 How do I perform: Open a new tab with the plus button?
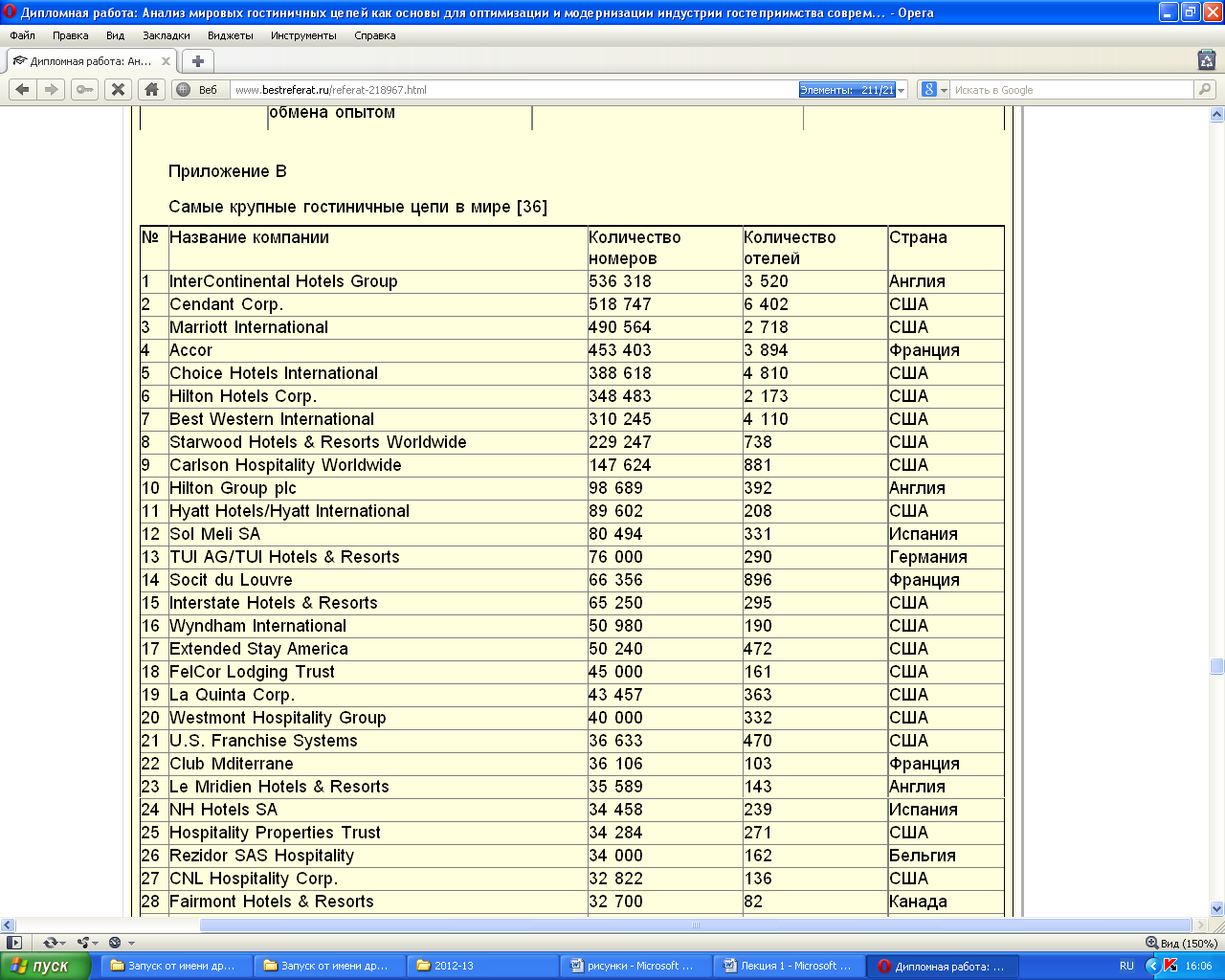click(x=197, y=61)
